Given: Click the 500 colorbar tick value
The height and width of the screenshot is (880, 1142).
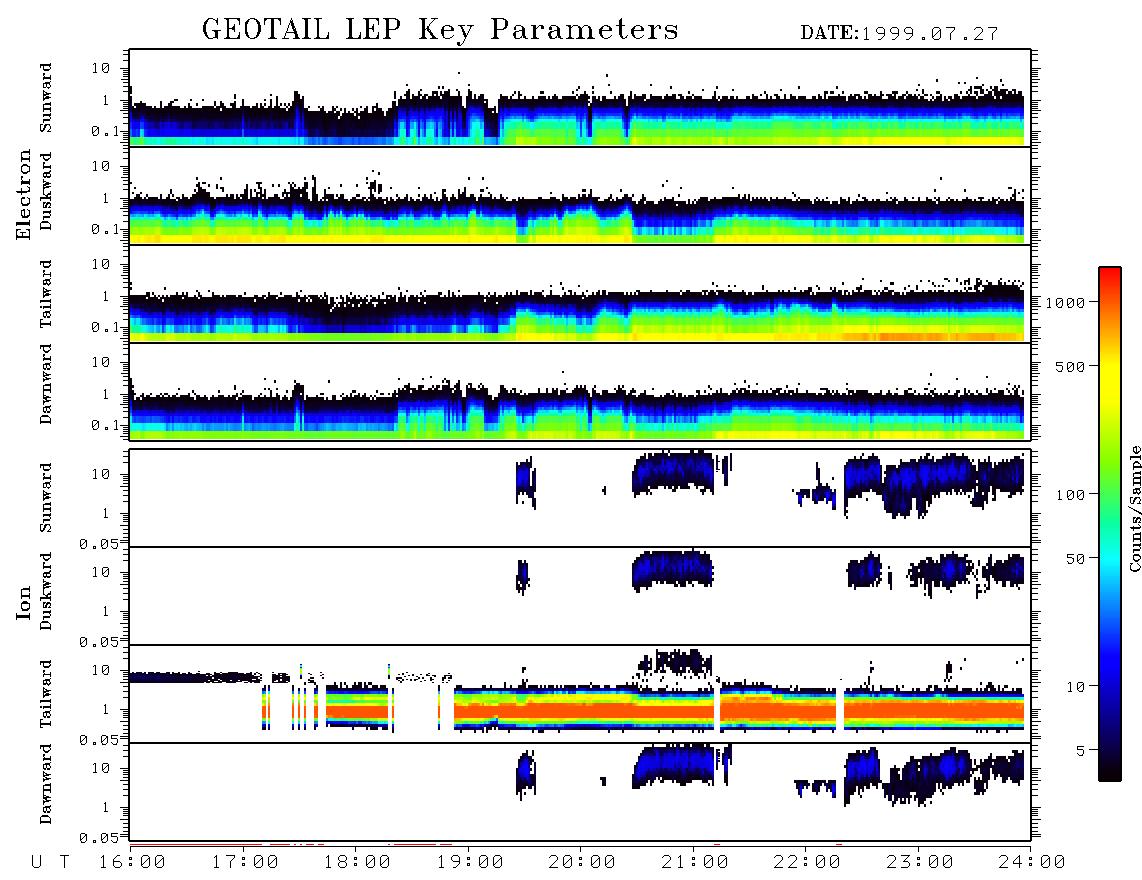Looking at the screenshot, I should 1071,366.
